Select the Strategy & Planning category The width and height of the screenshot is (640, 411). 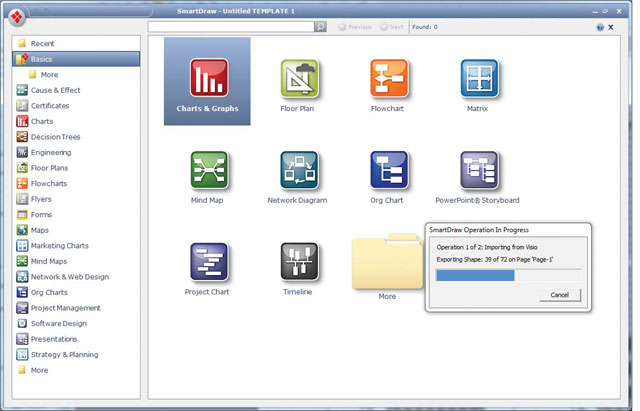pos(76,354)
